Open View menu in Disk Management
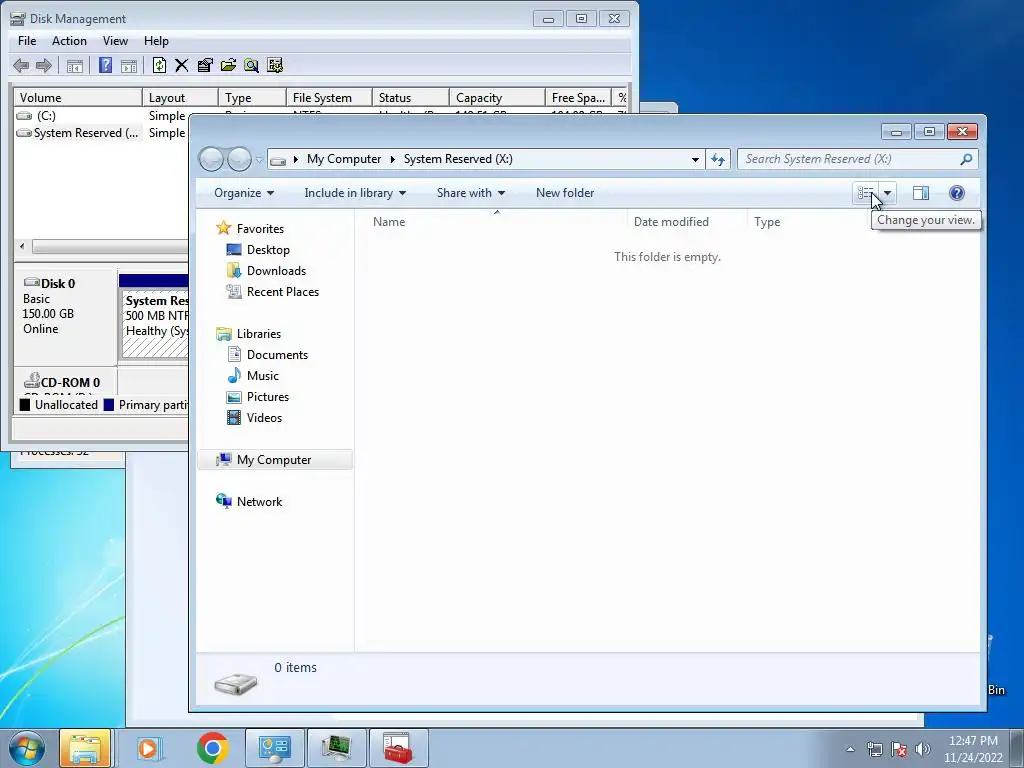 [115, 40]
